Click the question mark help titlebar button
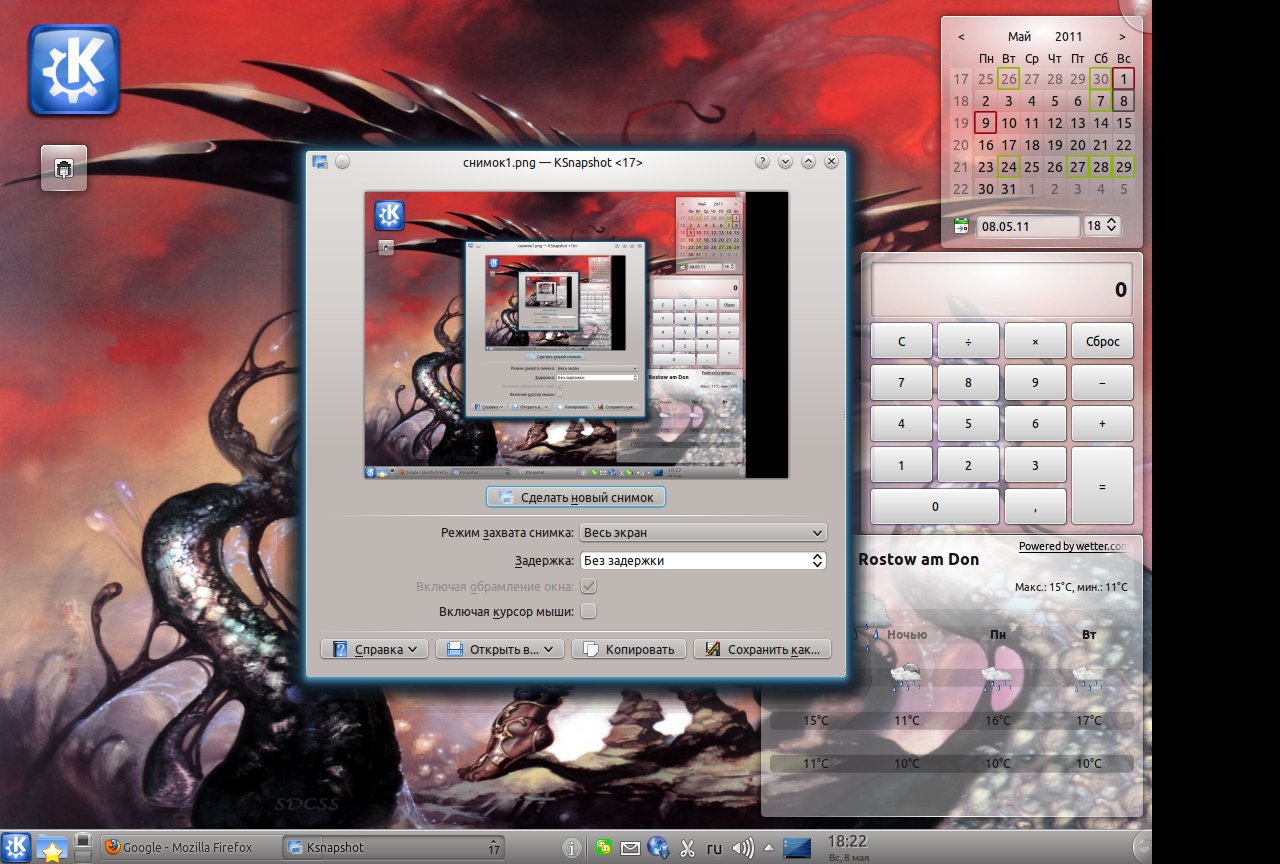This screenshot has width=1280, height=864. pyautogui.click(x=762, y=162)
